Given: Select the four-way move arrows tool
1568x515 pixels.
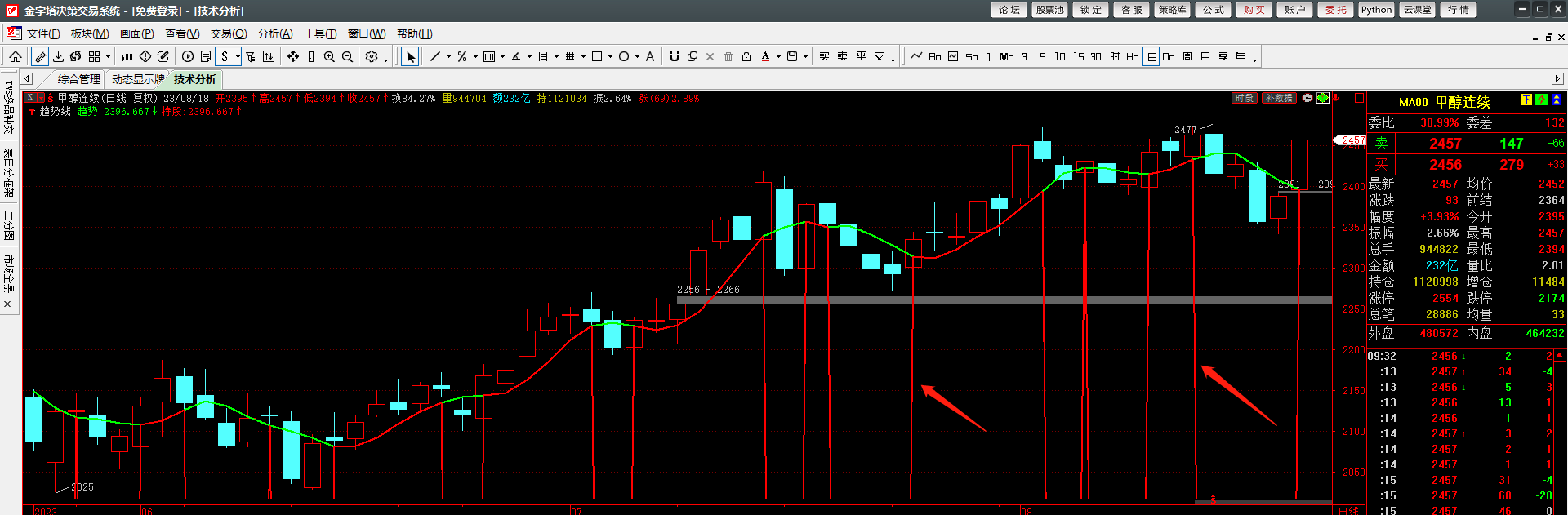Looking at the screenshot, I should [293, 56].
